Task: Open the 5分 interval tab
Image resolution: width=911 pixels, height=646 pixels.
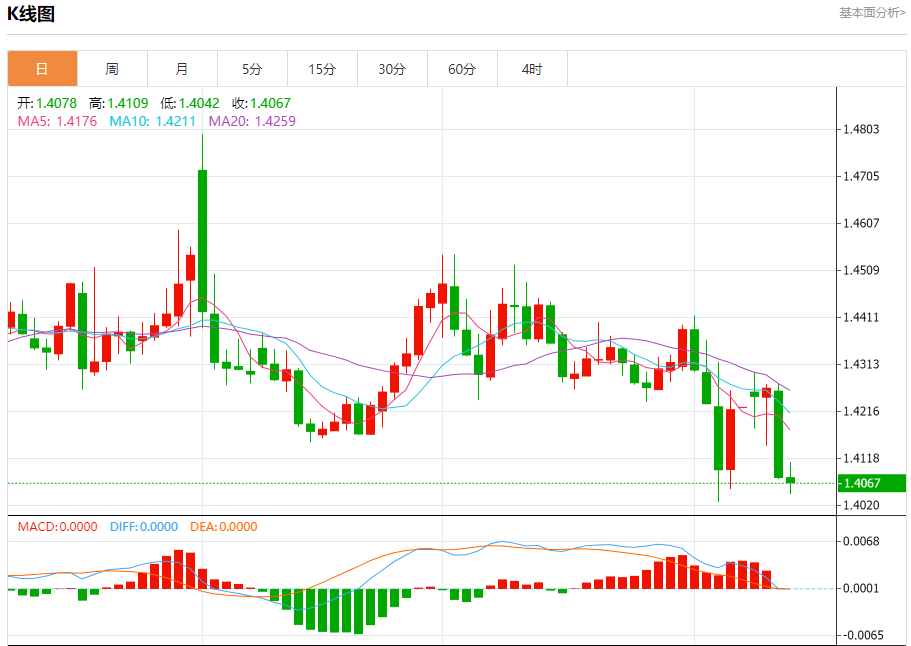Action: [x=252, y=69]
